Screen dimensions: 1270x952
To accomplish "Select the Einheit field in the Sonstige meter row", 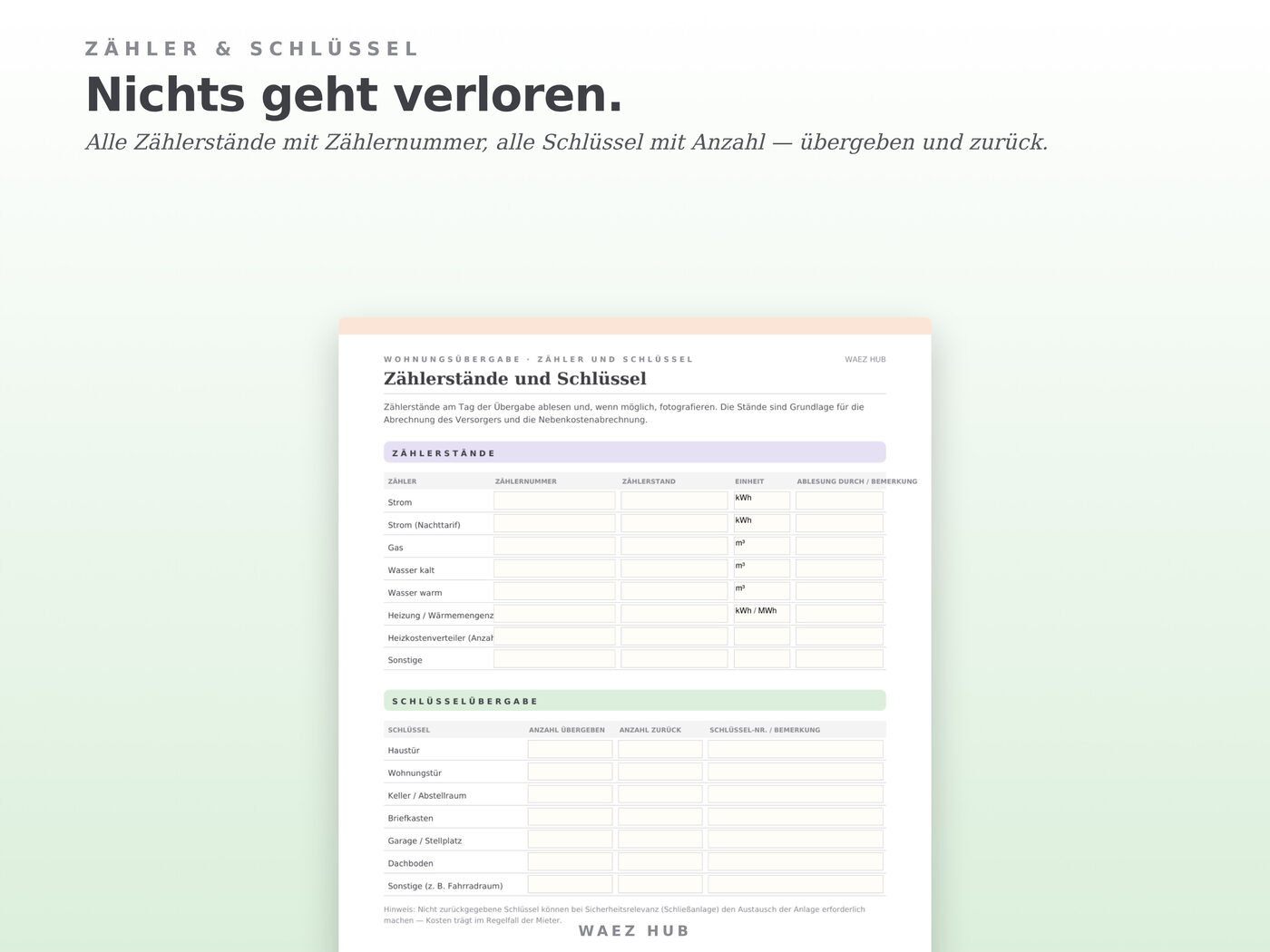I will point(762,659).
